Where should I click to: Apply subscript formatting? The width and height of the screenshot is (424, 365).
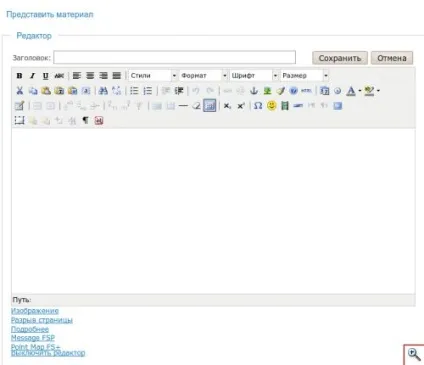(x=227, y=106)
